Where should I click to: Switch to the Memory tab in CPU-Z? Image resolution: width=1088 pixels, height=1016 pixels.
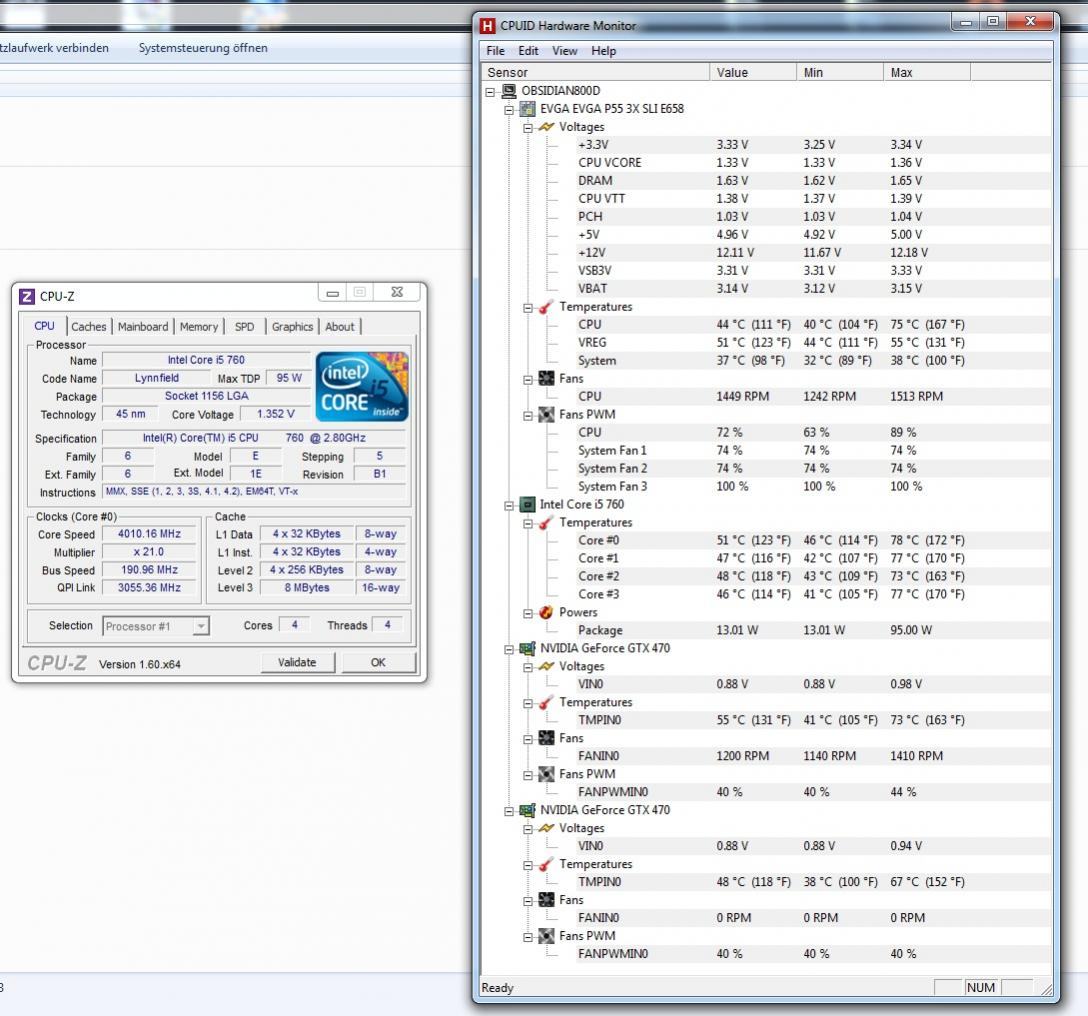(198, 326)
